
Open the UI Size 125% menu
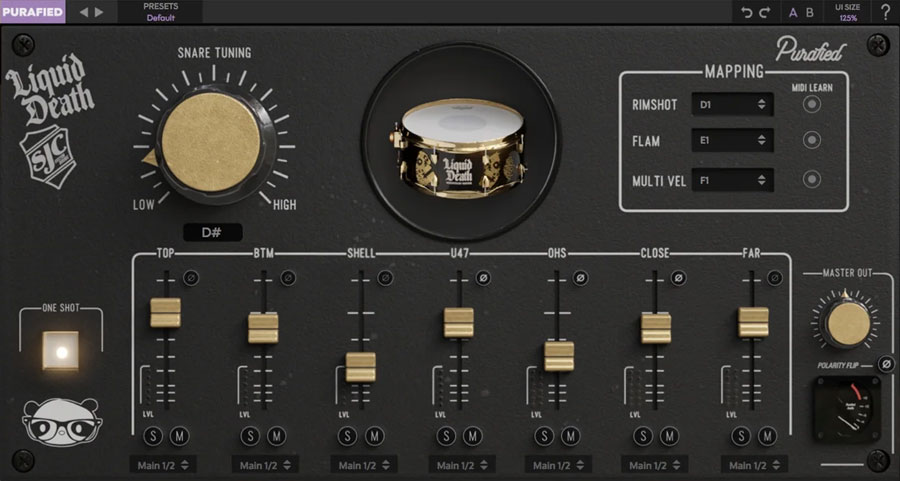pyautogui.click(x=848, y=12)
